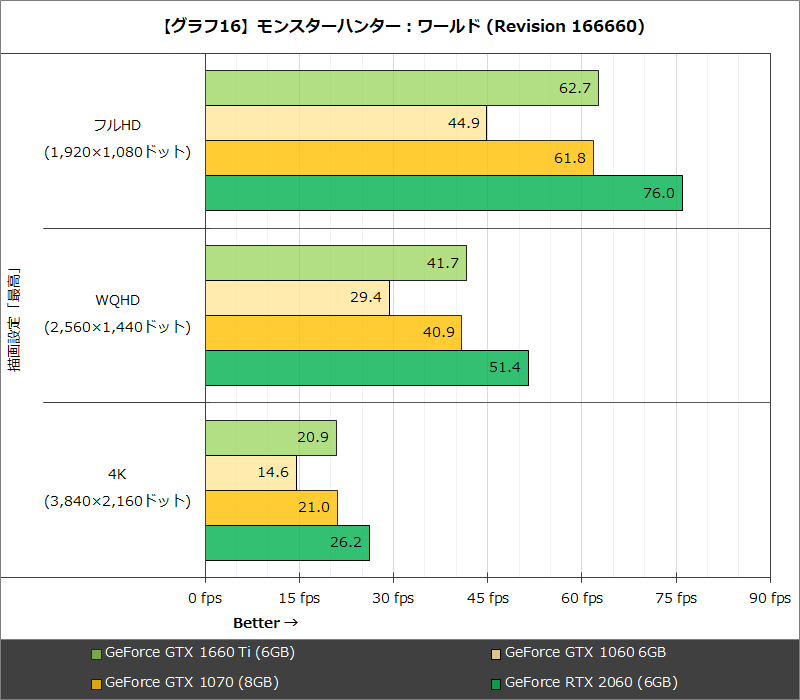
Task: Click the 4K category label
Action: (117, 474)
